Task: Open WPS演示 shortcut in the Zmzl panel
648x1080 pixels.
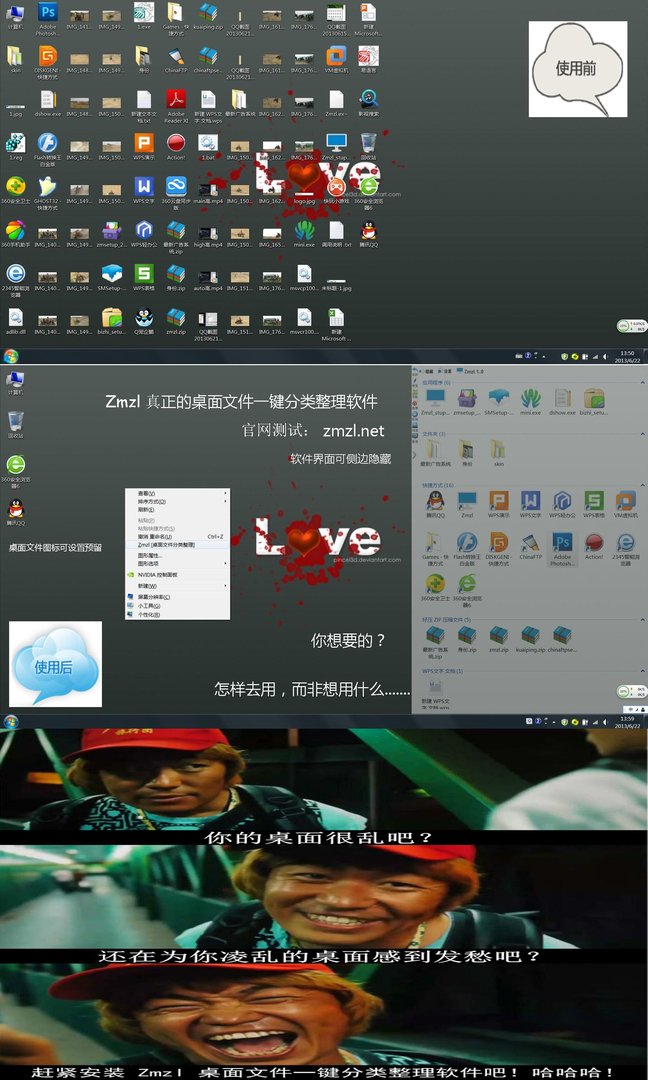Action: [x=498, y=502]
